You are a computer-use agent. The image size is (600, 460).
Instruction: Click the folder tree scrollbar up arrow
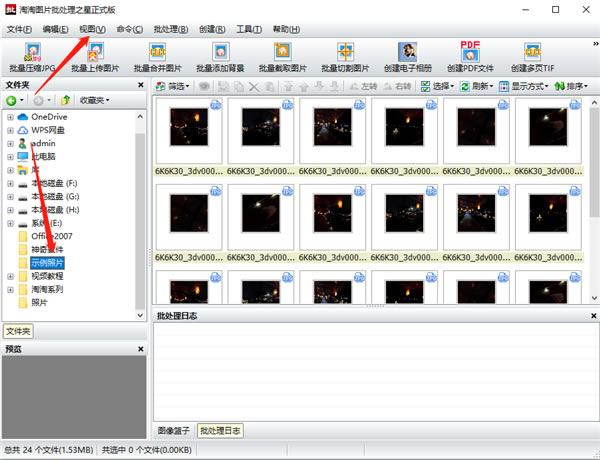click(140, 116)
